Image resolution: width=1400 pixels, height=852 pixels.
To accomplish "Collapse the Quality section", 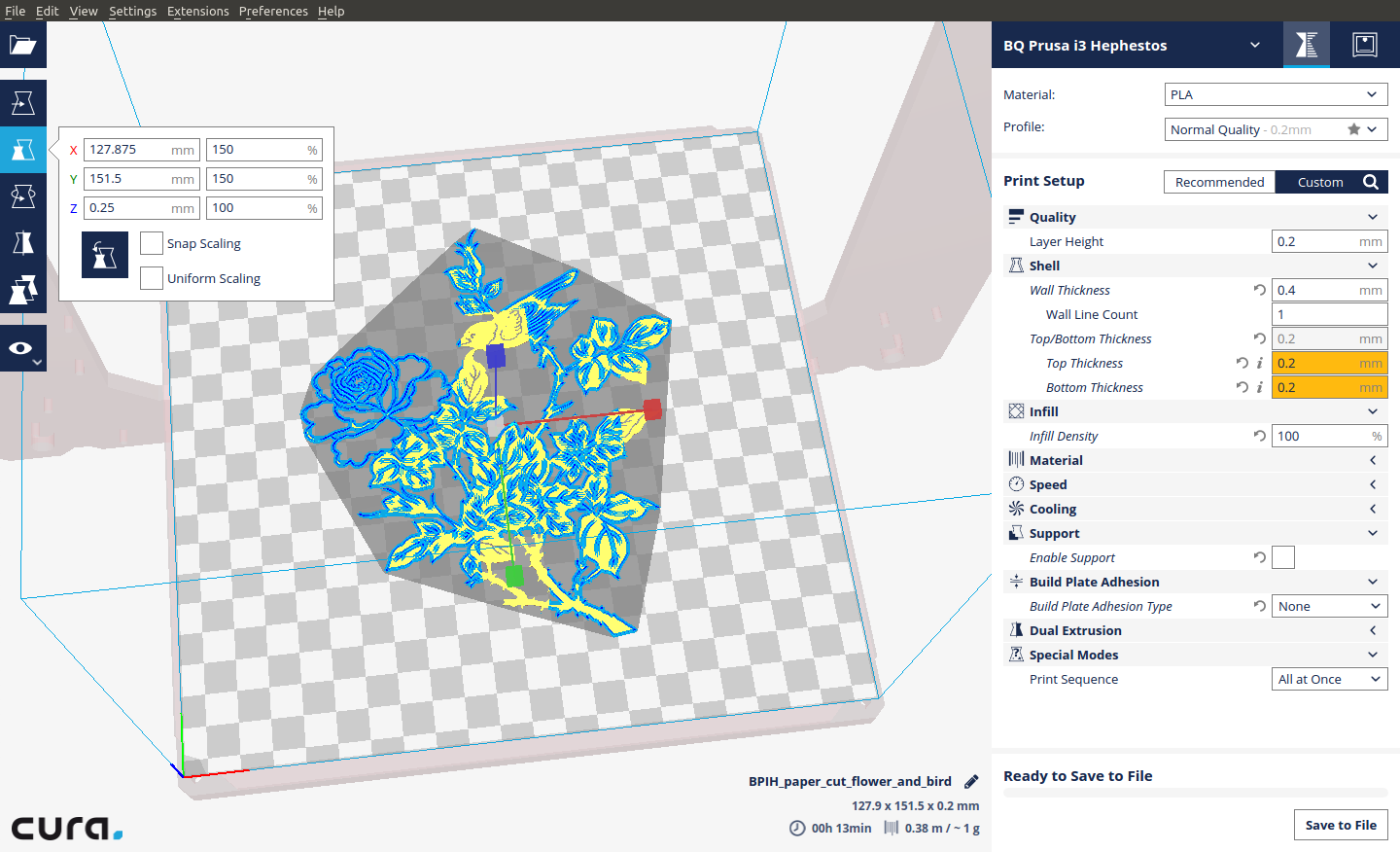I will pos(1196,217).
